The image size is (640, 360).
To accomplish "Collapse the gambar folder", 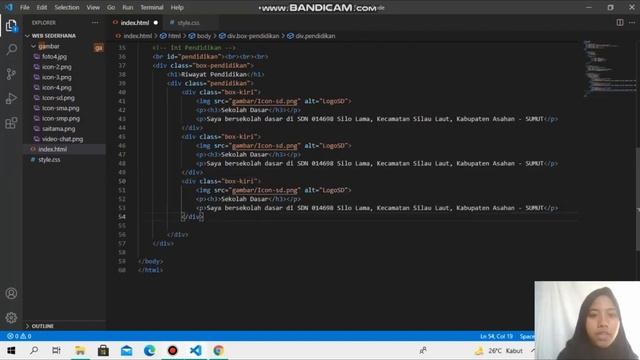I will 49,47.
